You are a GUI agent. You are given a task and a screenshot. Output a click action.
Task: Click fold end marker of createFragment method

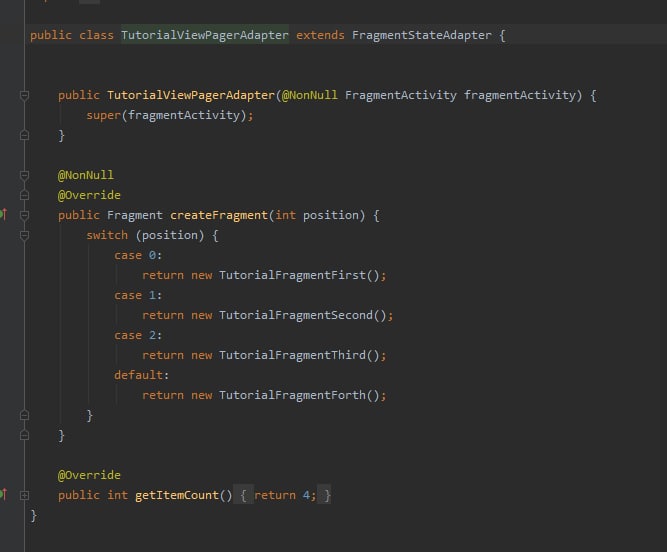[24, 435]
